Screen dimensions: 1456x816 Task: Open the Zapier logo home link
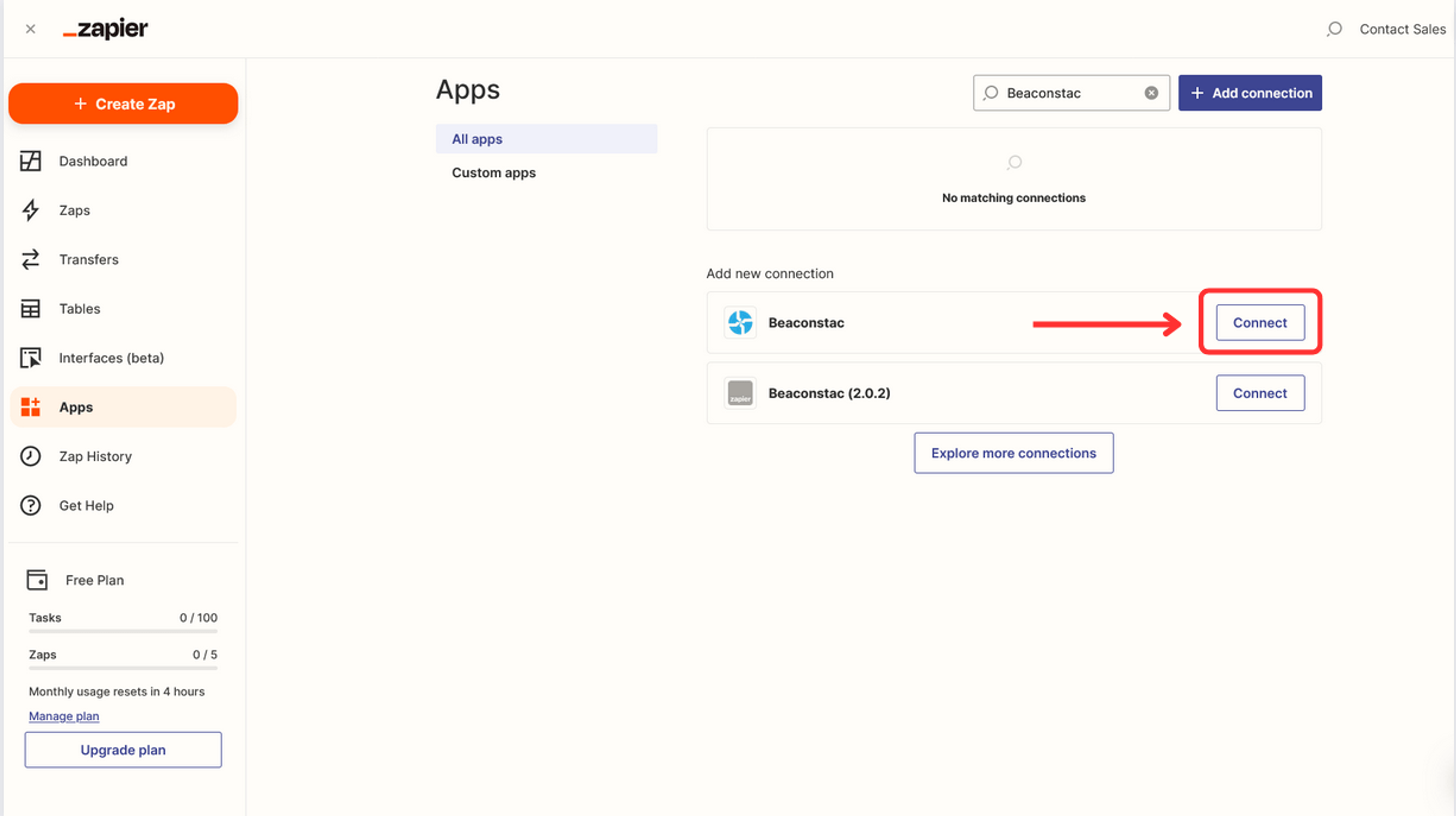tap(105, 28)
